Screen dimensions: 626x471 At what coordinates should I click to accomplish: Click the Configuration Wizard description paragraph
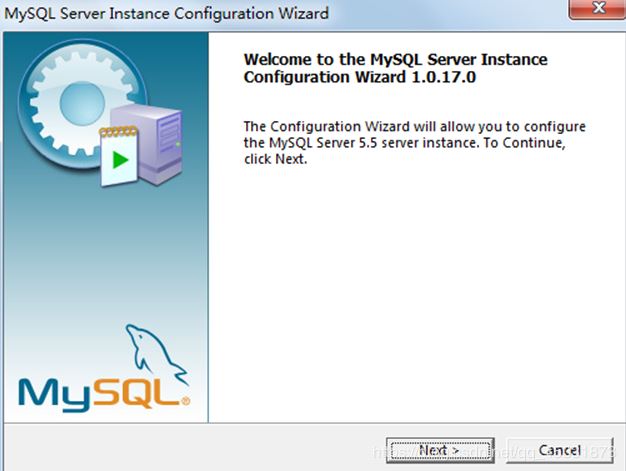coord(414,143)
